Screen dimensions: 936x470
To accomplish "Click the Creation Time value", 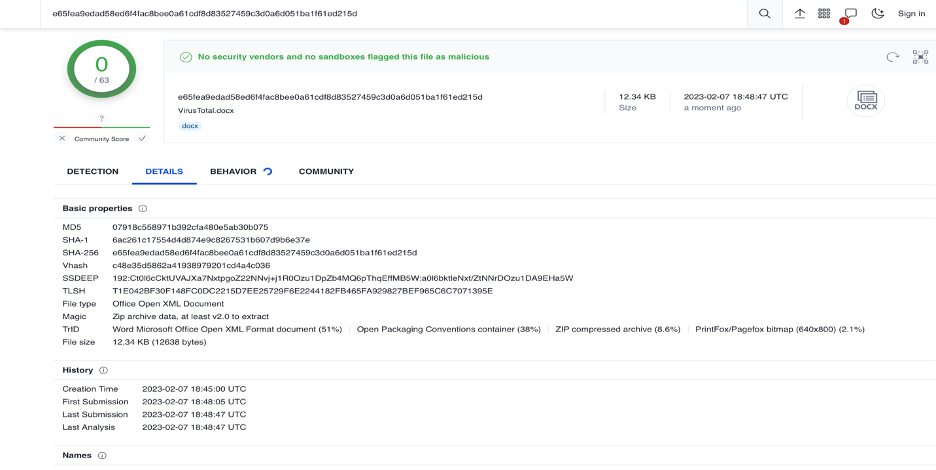I will click(194, 389).
